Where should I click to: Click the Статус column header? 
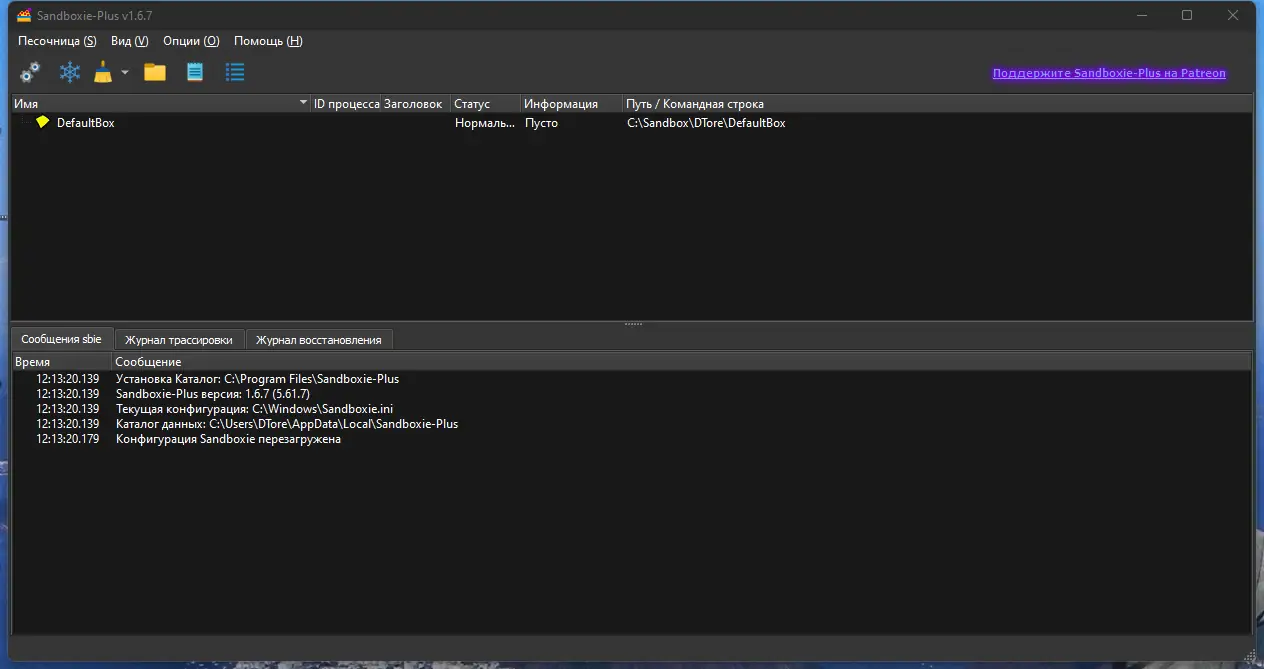point(486,104)
